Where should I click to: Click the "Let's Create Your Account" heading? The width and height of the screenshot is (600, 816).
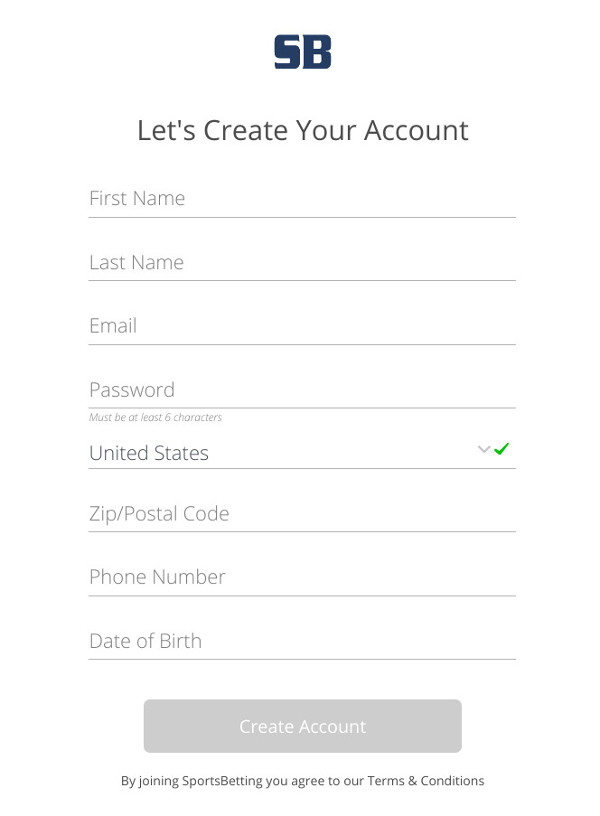point(302,130)
